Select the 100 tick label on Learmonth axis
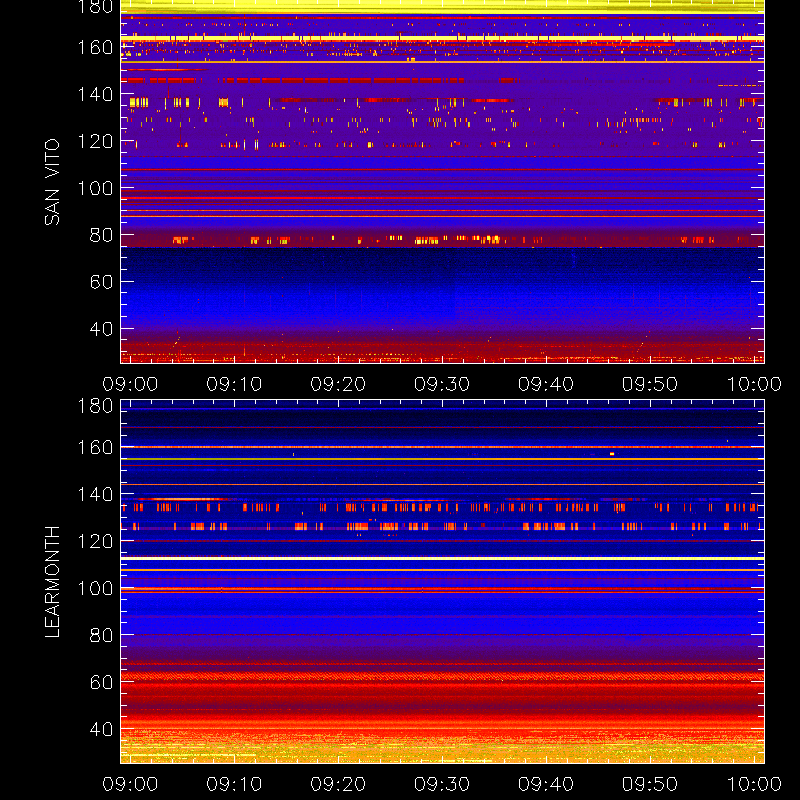Image resolution: width=800 pixels, height=800 pixels. pos(95,588)
